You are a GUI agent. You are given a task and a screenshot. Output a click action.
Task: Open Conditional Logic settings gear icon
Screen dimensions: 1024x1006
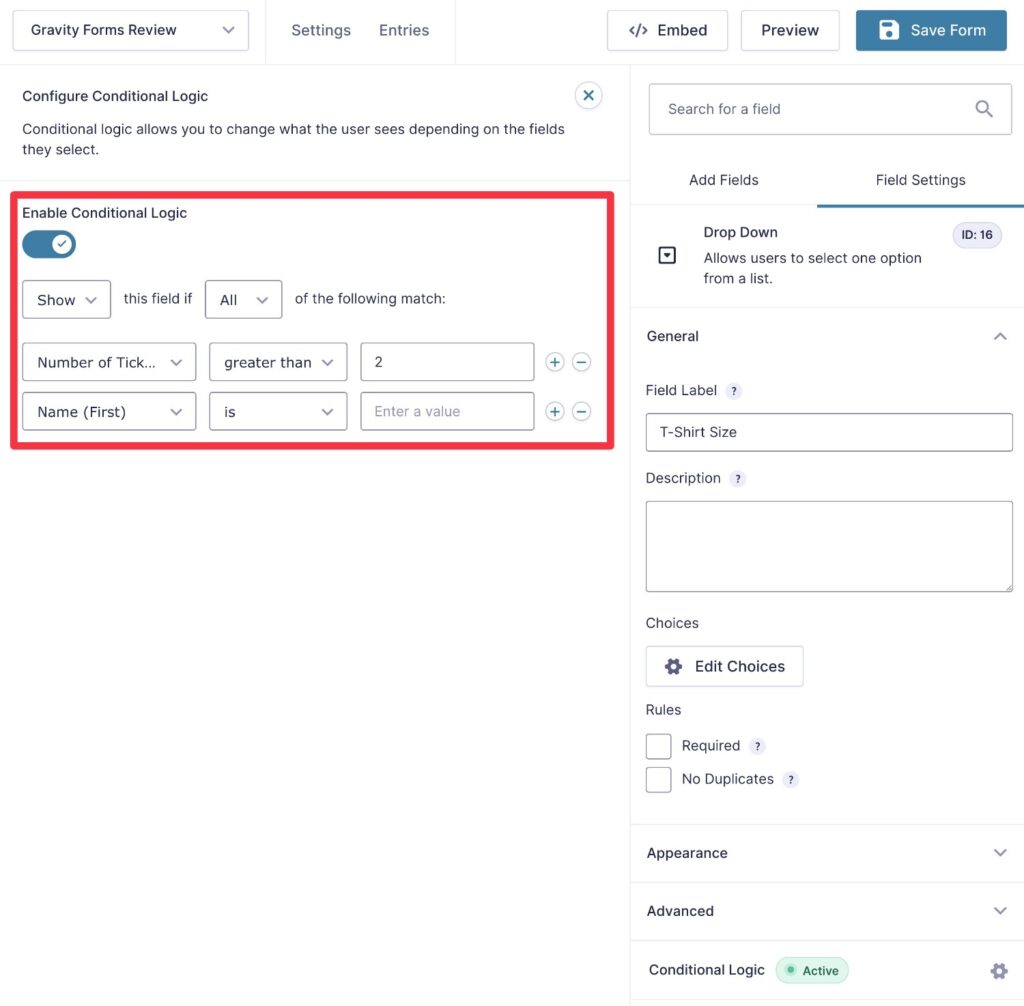point(998,970)
